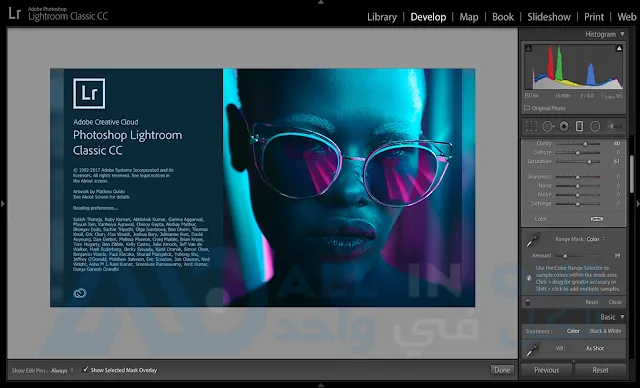Click the shadow clipping indicator in histogram
640x388 pixels.
click(528, 48)
